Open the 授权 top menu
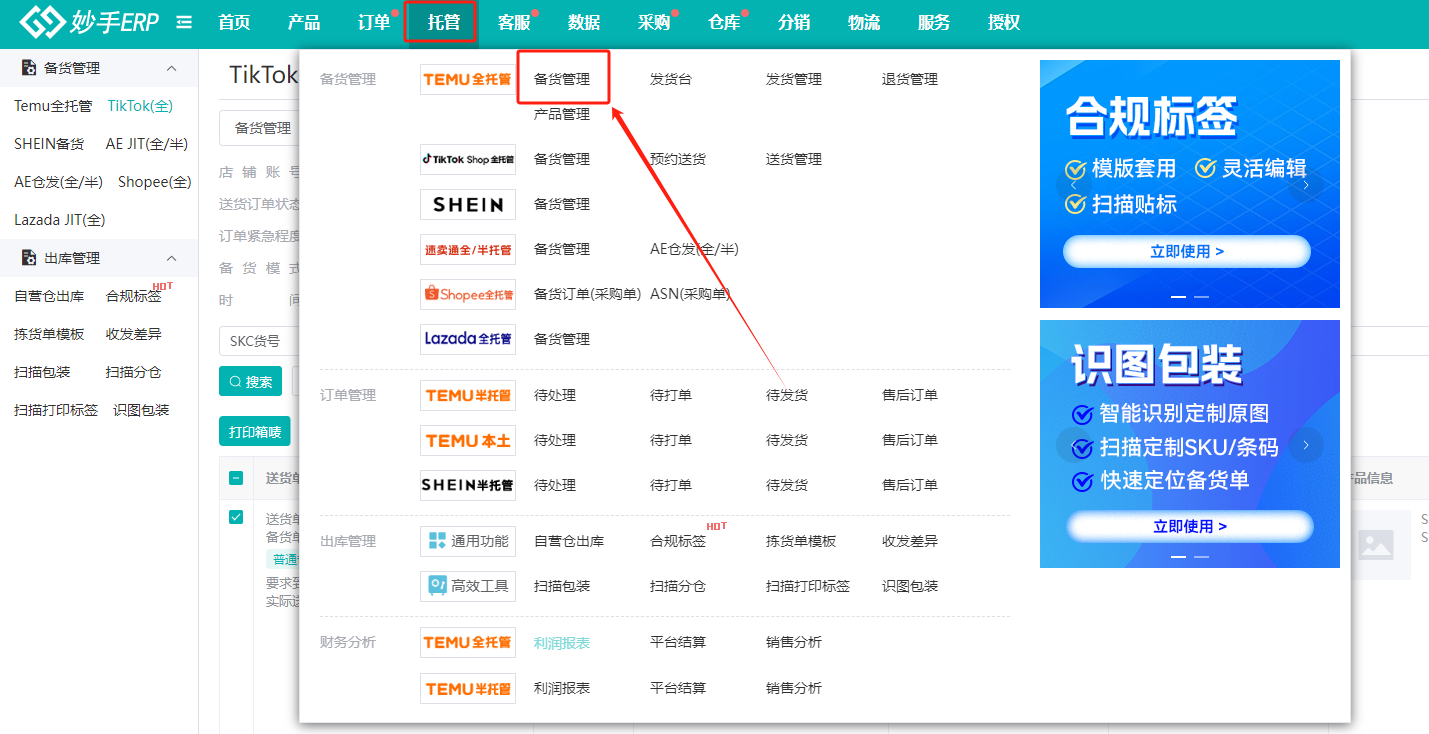Viewport: 1429px width, 734px height. click(x=1004, y=22)
